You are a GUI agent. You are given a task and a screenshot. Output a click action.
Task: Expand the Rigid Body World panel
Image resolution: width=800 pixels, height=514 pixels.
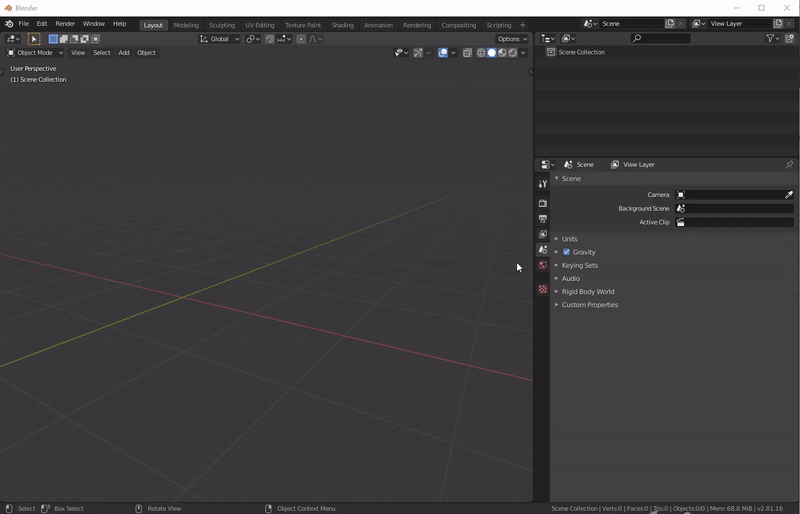[588, 292]
